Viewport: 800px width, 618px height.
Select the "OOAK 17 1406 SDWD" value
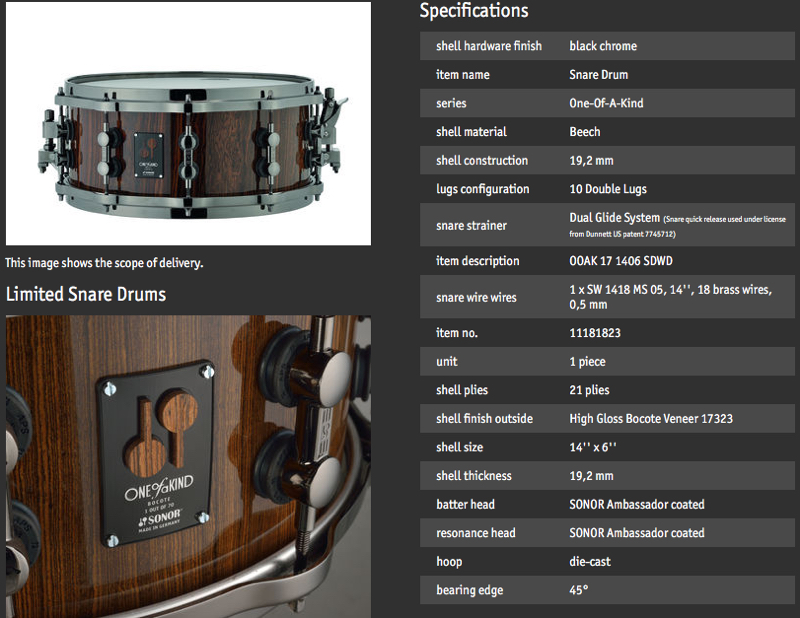621,261
